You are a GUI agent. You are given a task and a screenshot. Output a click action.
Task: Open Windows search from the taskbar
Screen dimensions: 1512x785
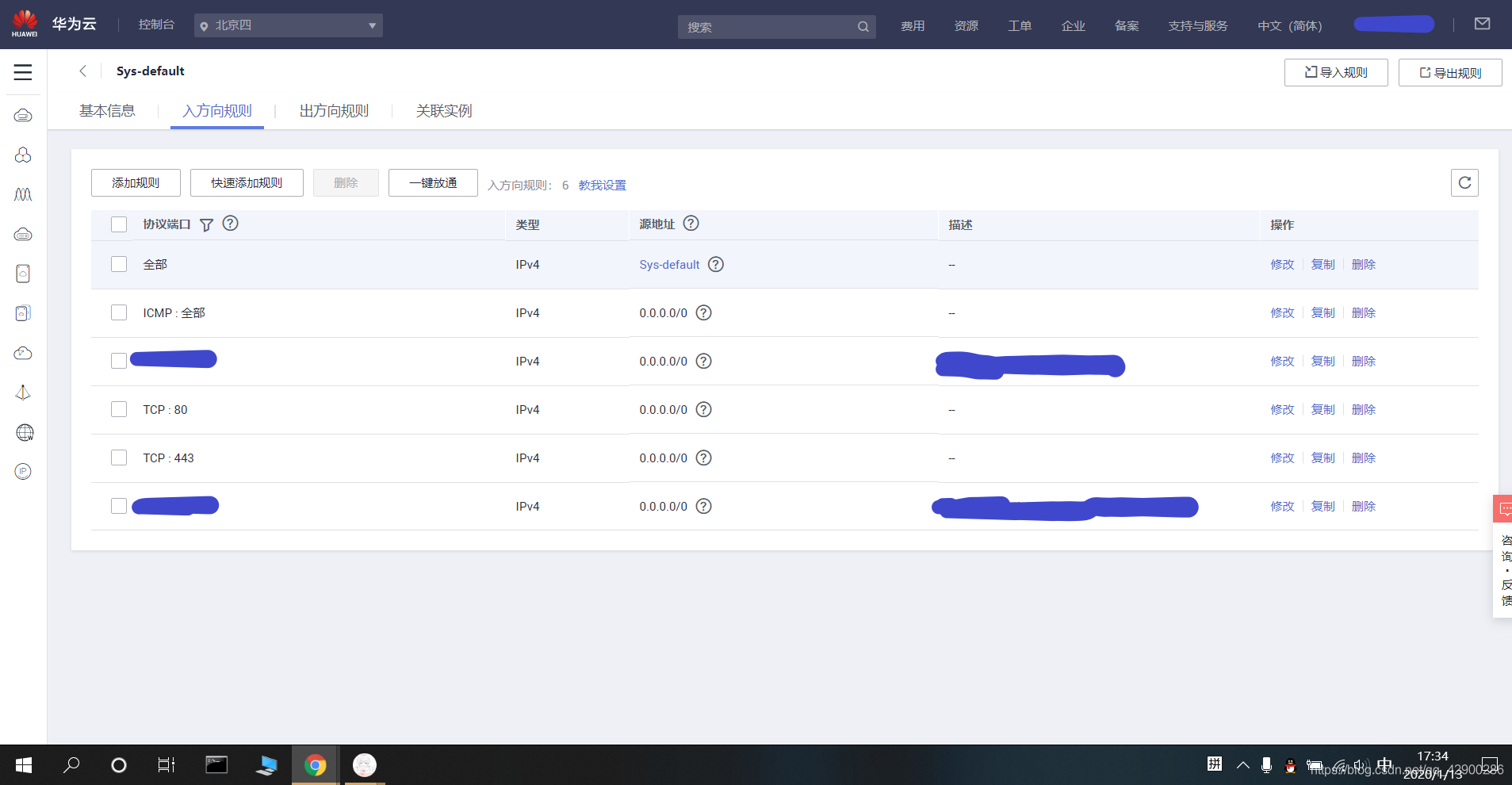71,765
